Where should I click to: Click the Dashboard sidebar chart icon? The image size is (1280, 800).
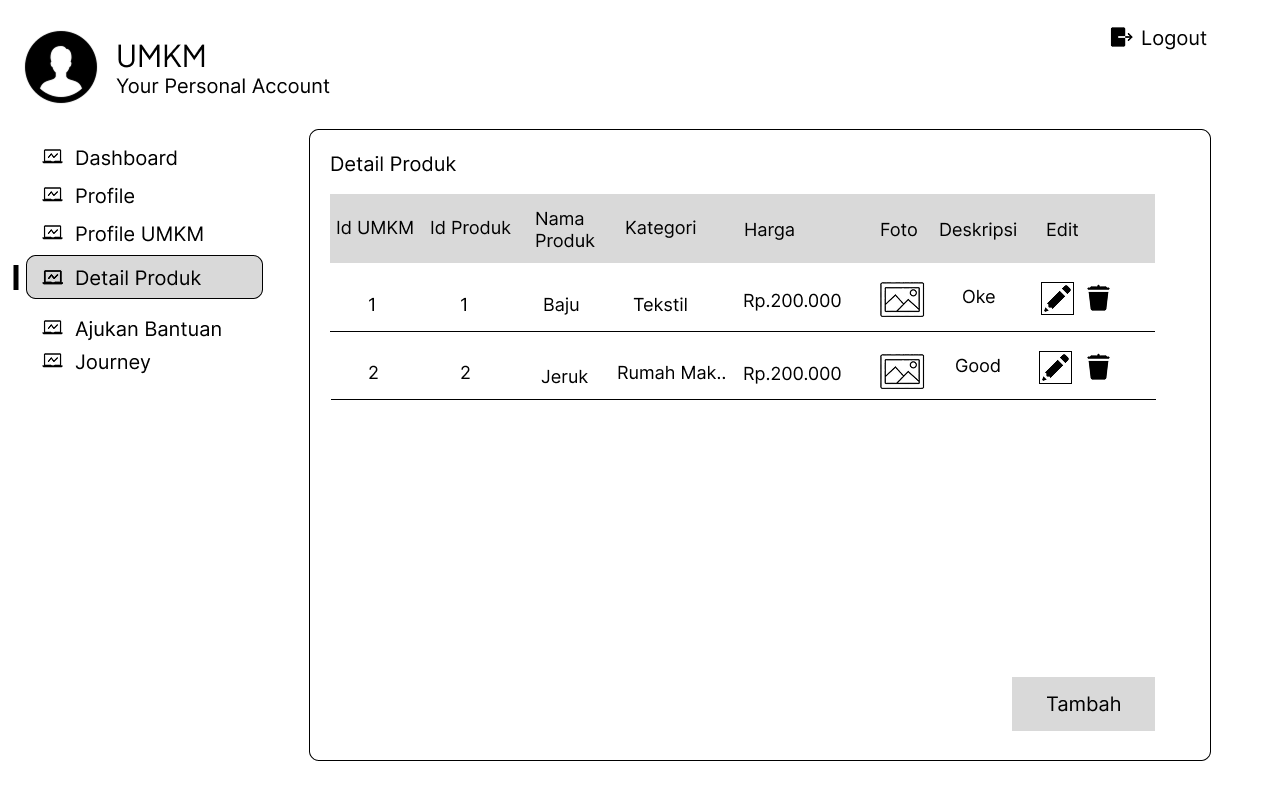point(52,157)
